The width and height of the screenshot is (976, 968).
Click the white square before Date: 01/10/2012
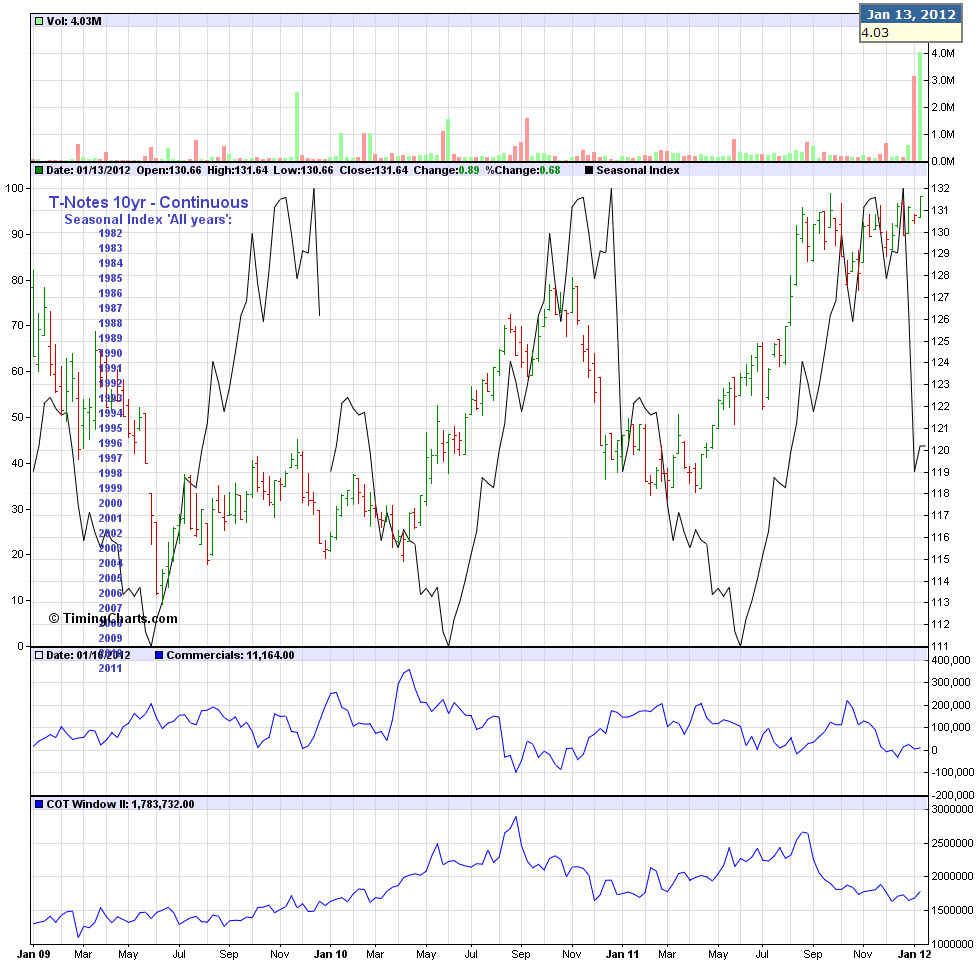point(39,655)
